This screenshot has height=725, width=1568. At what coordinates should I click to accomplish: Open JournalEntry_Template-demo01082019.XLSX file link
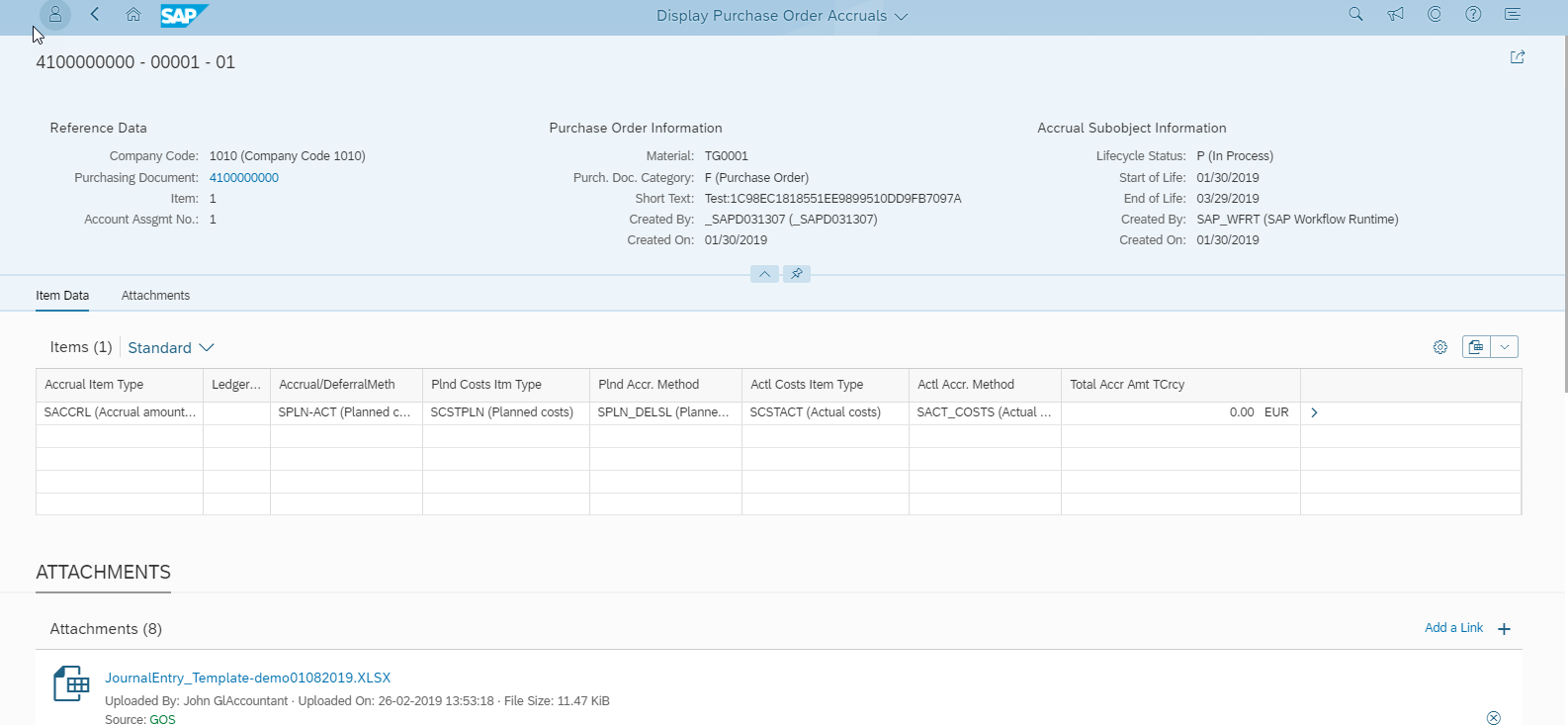(x=248, y=678)
